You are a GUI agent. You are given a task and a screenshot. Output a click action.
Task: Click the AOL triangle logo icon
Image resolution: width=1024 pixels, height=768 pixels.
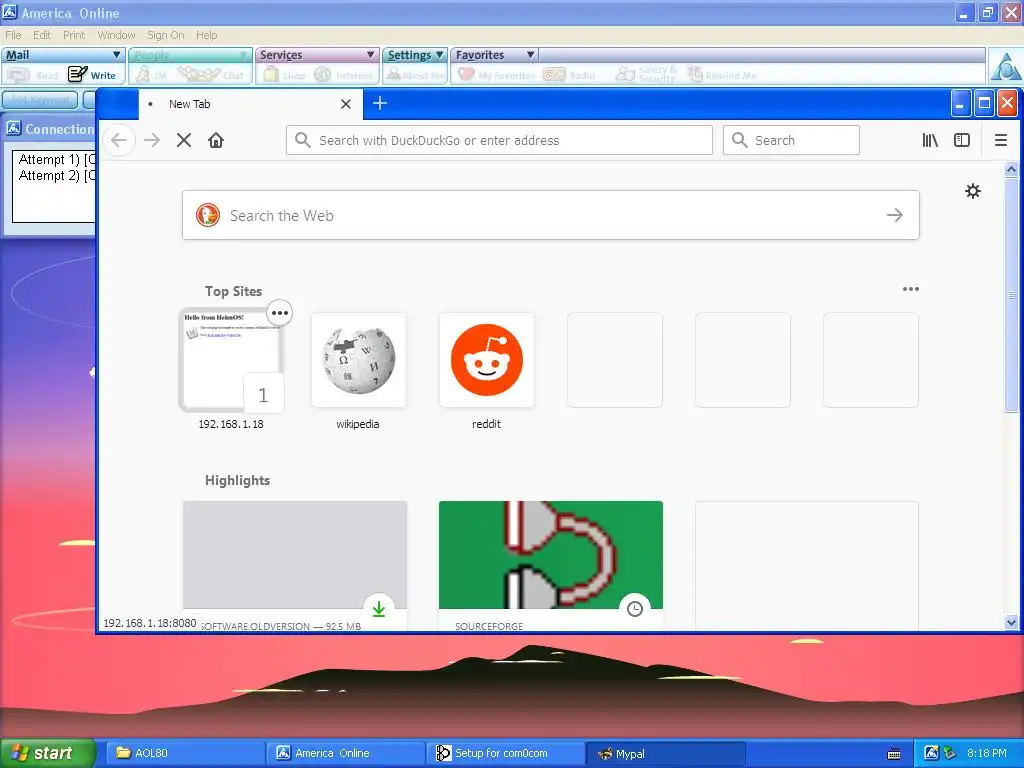(x=1006, y=66)
